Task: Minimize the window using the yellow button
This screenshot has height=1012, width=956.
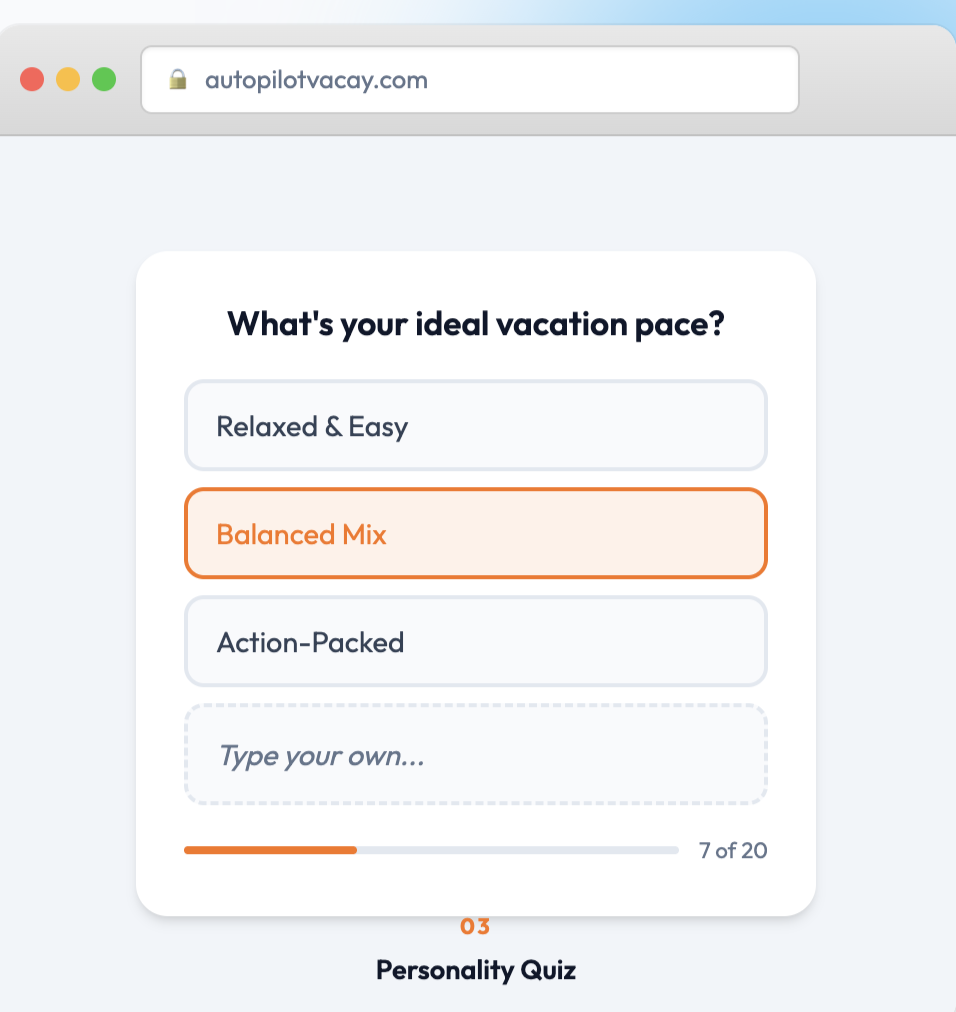Action: click(x=68, y=80)
